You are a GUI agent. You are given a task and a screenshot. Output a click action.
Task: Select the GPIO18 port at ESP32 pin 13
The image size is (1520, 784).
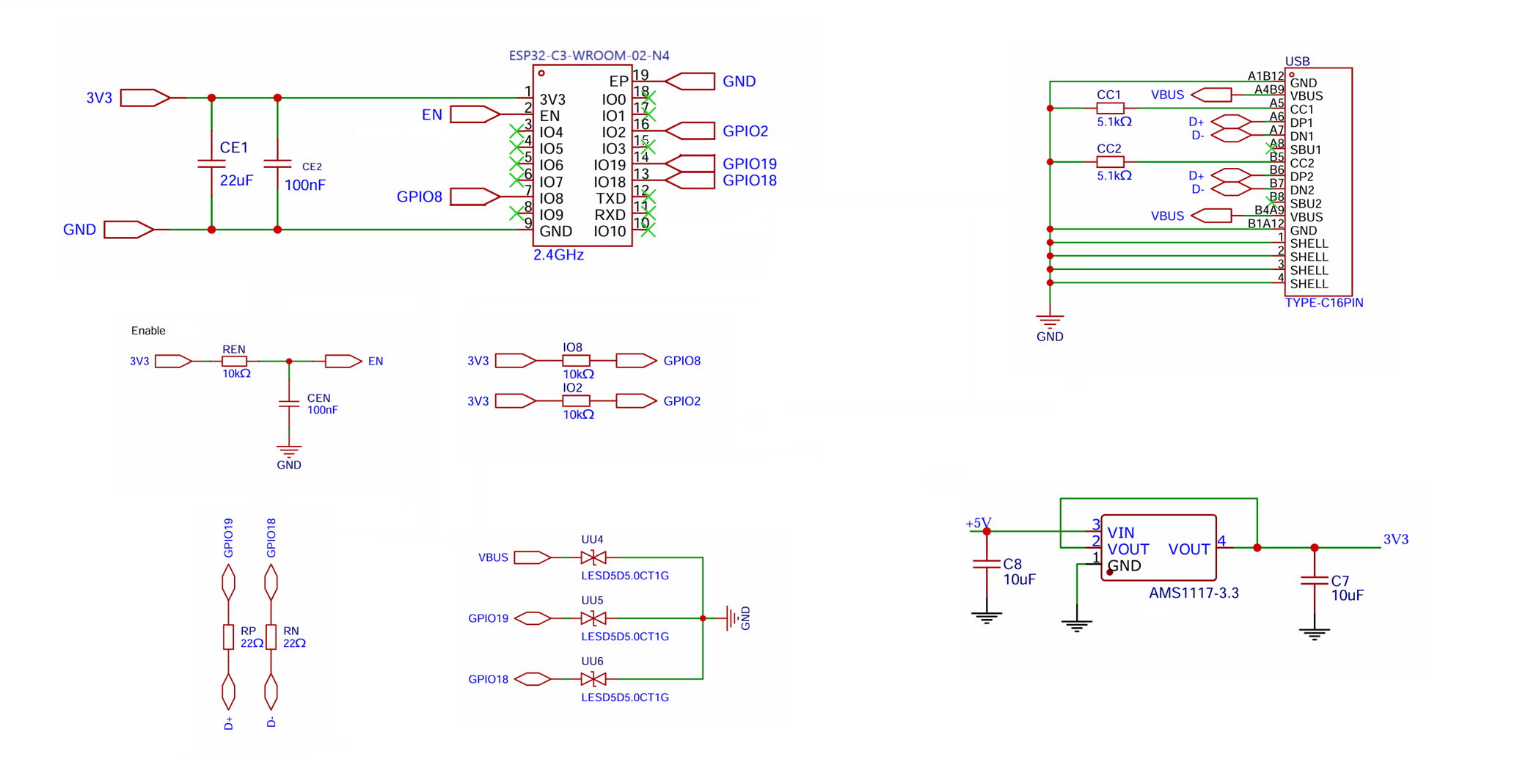[x=690, y=180]
